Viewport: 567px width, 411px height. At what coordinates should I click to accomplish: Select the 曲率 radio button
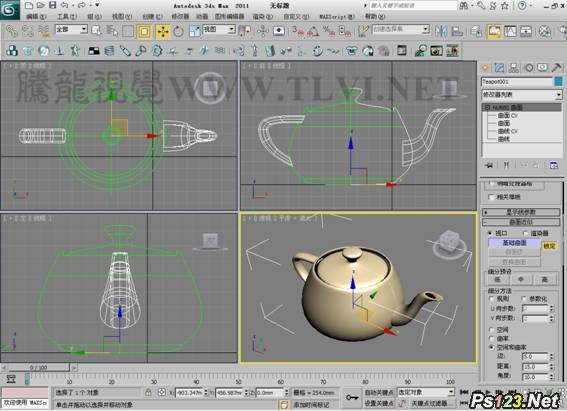click(x=491, y=338)
